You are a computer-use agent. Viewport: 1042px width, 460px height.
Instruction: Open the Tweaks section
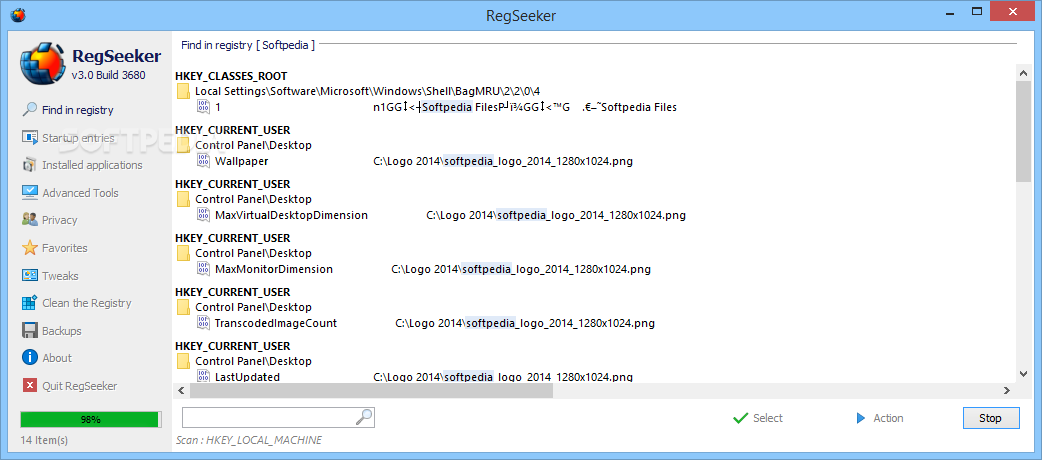coord(60,276)
